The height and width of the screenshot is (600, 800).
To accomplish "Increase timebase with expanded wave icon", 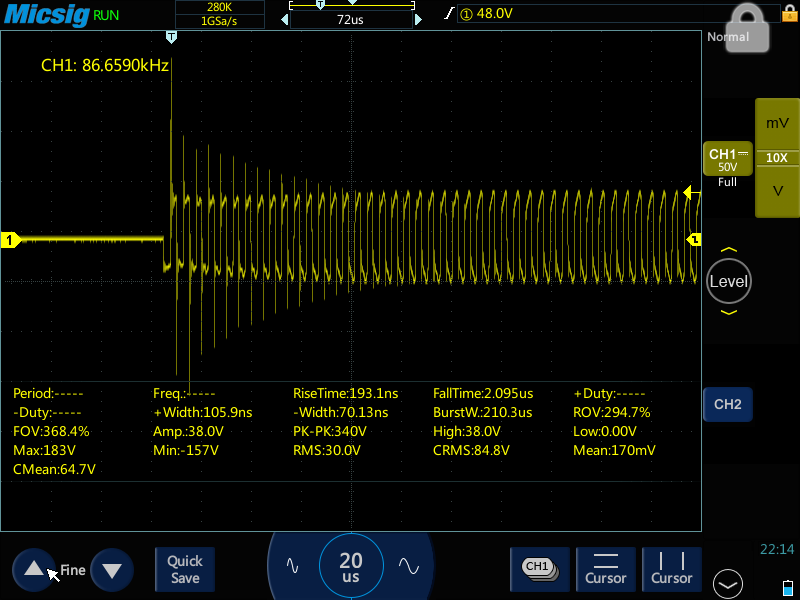I will 409,565.
